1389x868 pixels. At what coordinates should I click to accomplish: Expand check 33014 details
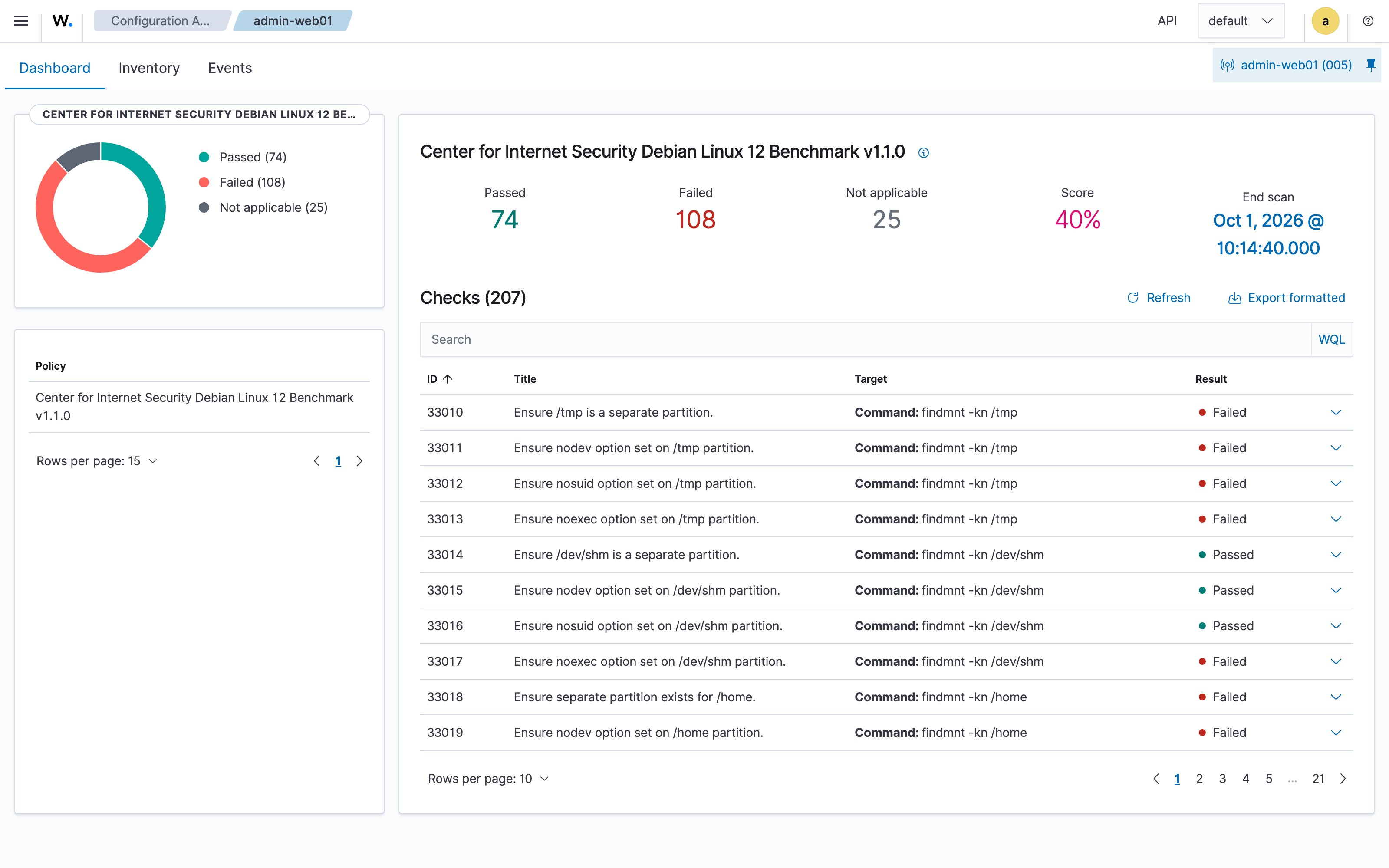pyautogui.click(x=1336, y=555)
